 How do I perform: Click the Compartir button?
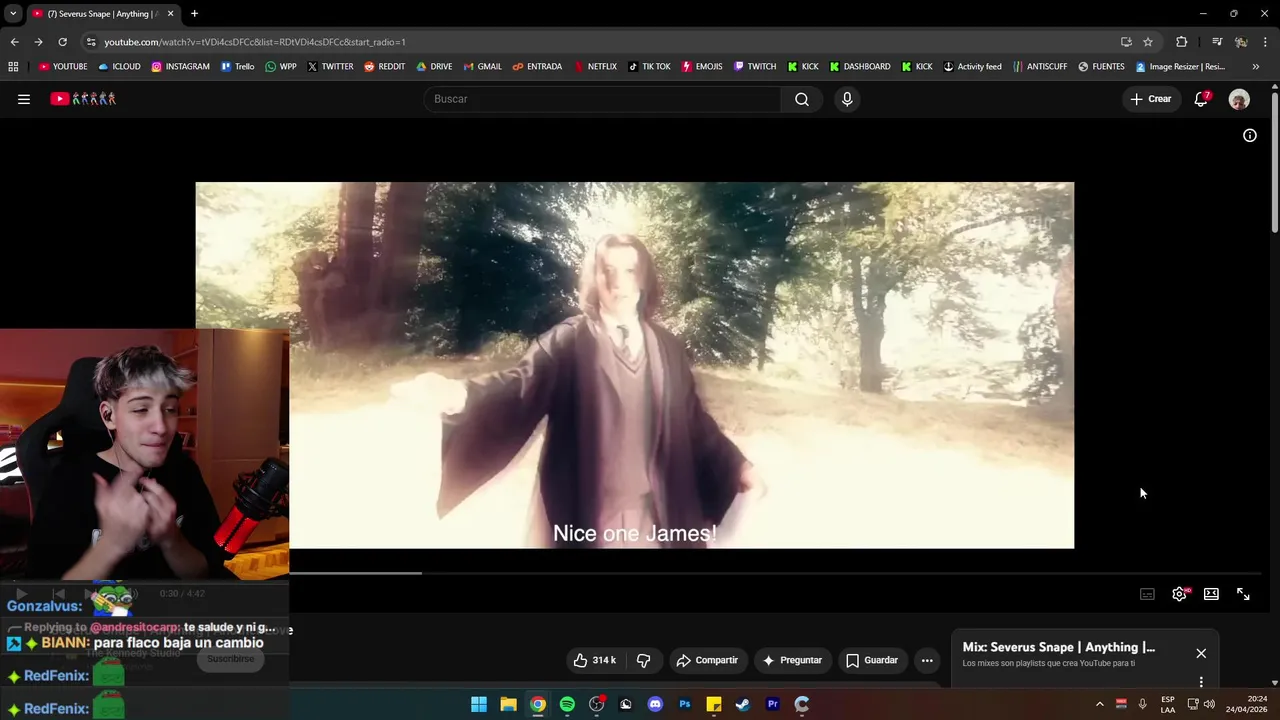[x=707, y=660]
